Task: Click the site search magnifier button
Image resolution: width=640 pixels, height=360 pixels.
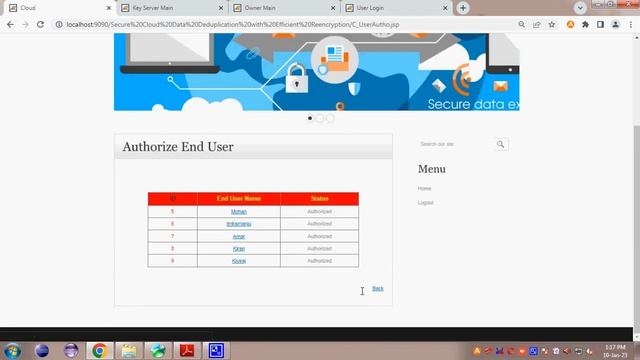Action: tap(500, 144)
